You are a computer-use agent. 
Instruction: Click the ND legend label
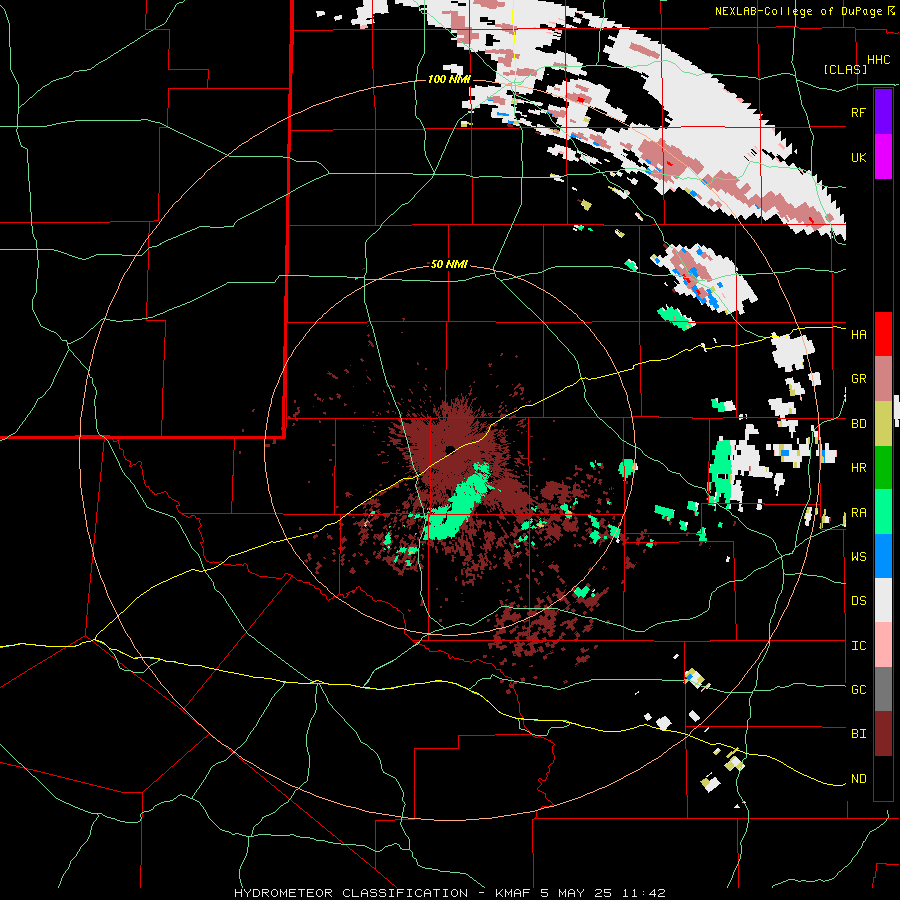click(x=858, y=779)
